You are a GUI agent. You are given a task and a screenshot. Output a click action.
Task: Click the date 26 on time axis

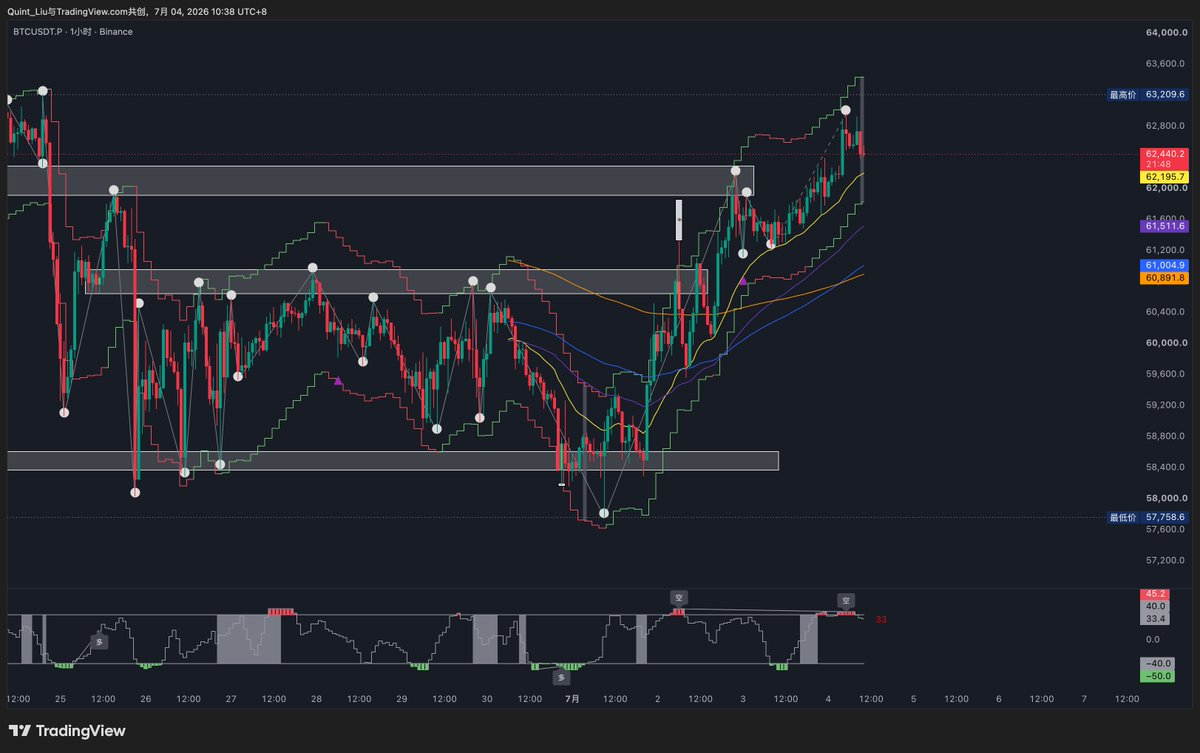(146, 699)
